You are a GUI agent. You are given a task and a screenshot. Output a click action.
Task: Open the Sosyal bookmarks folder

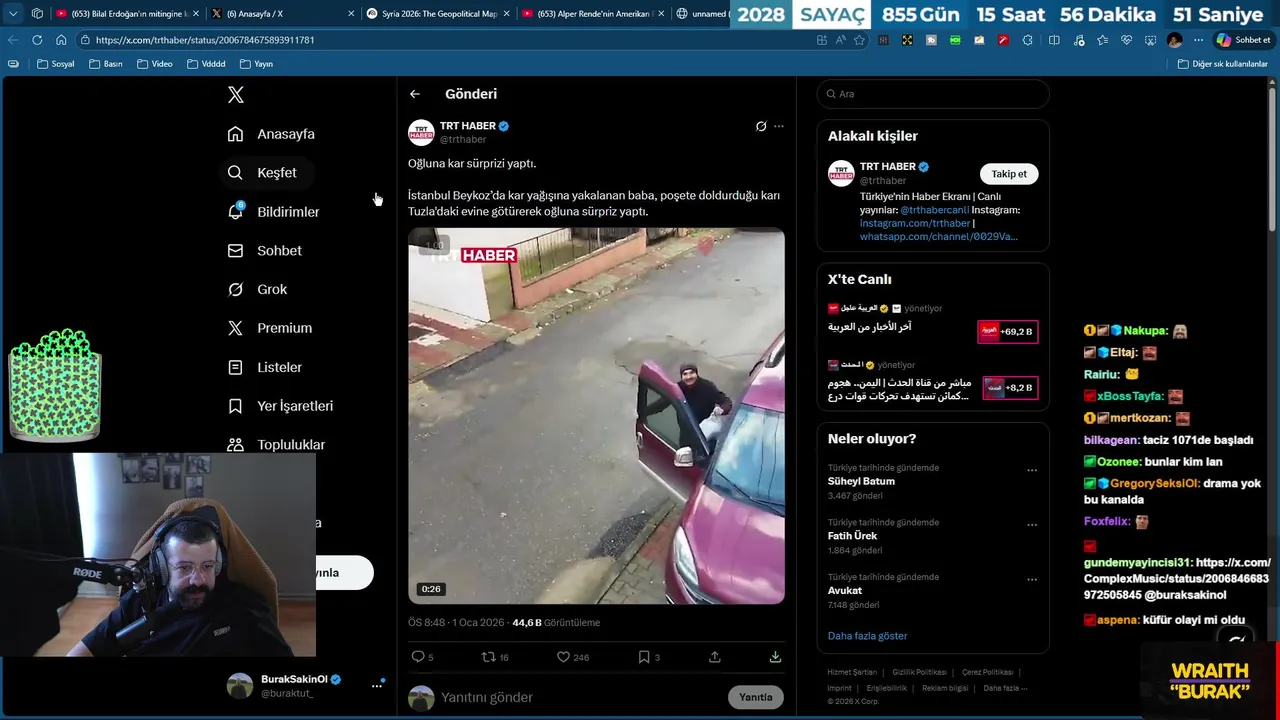pos(56,64)
